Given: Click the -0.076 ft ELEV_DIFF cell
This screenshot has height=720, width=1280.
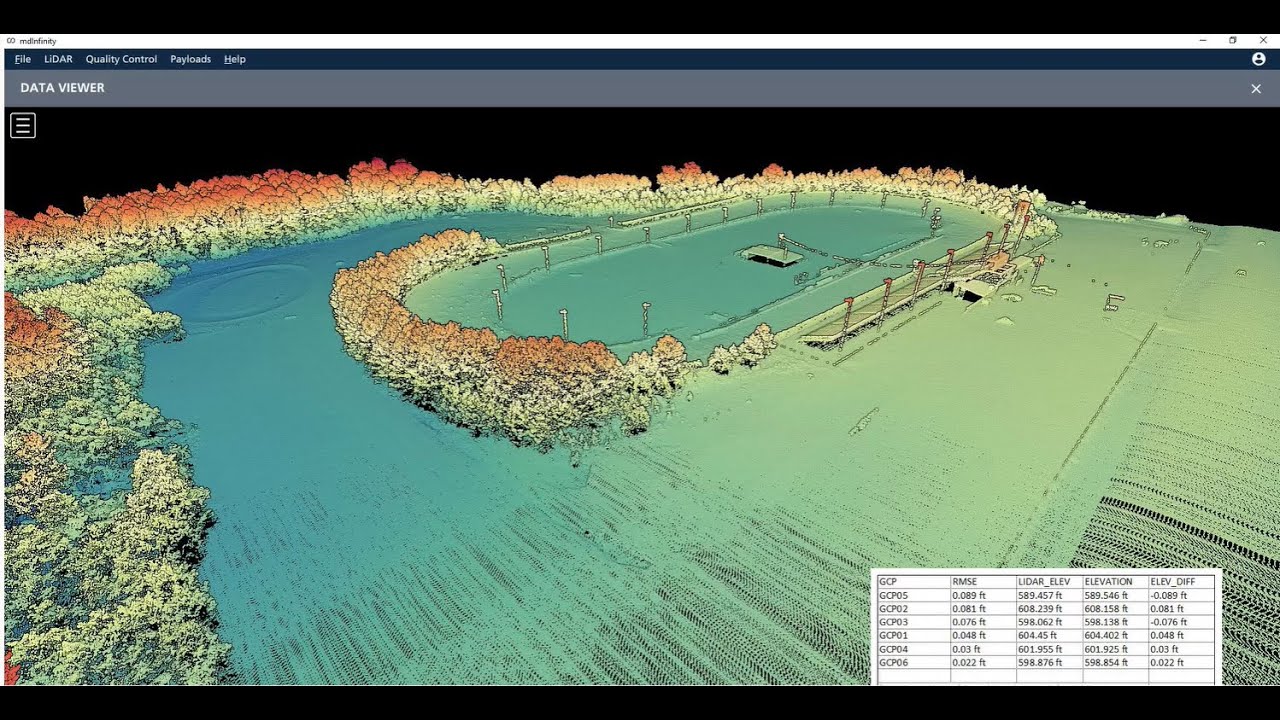Looking at the screenshot, I should (x=1181, y=622).
